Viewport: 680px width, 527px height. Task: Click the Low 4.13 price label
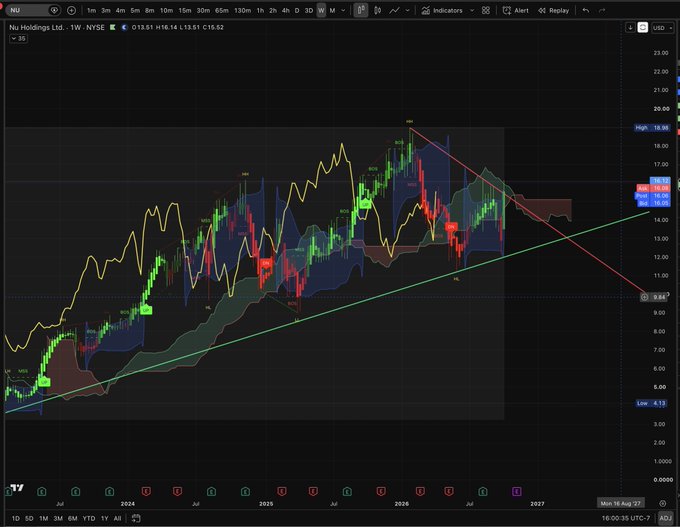(651, 403)
